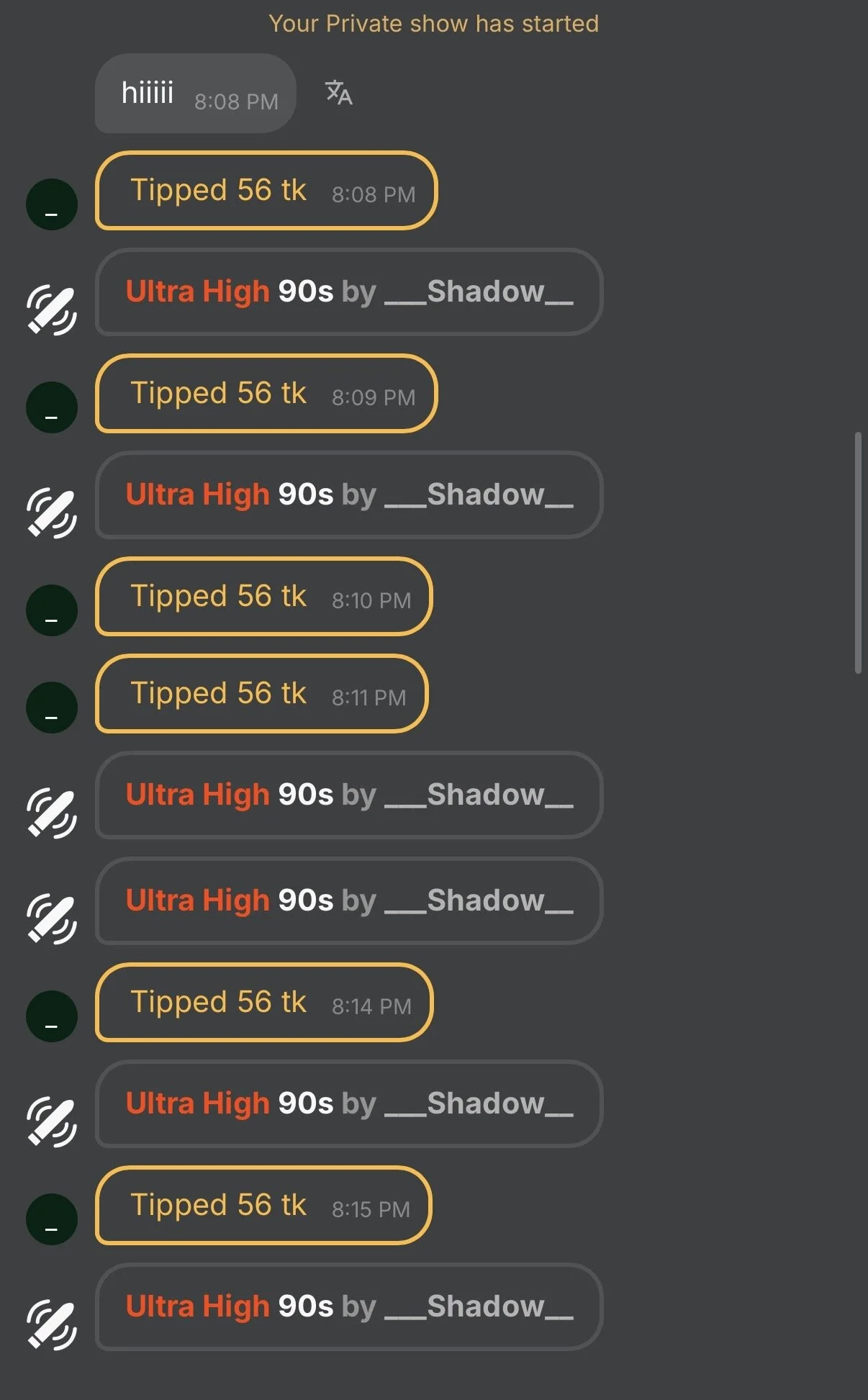The image size is (868, 1400).
Task: Click the translate icon beside the hiiiii message
Action: 338,93
